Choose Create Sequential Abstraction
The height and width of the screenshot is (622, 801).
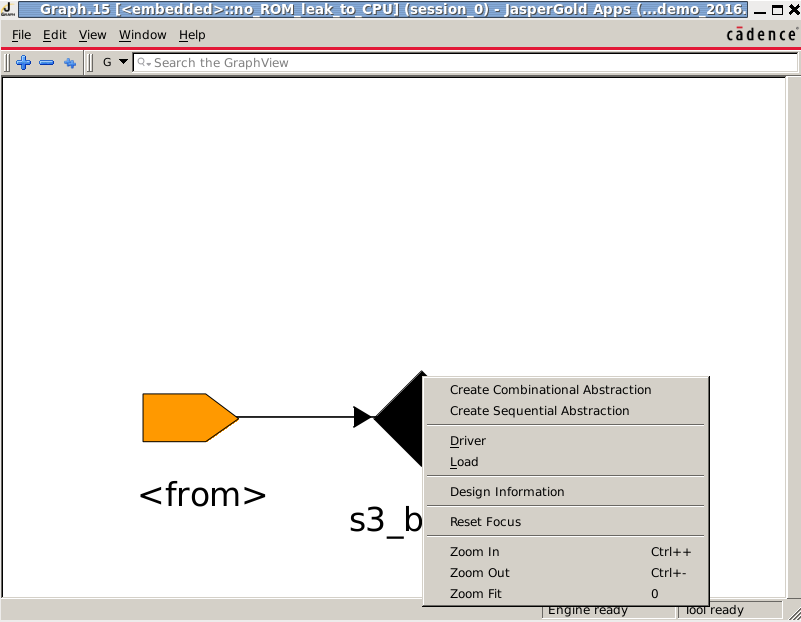[x=566, y=411]
